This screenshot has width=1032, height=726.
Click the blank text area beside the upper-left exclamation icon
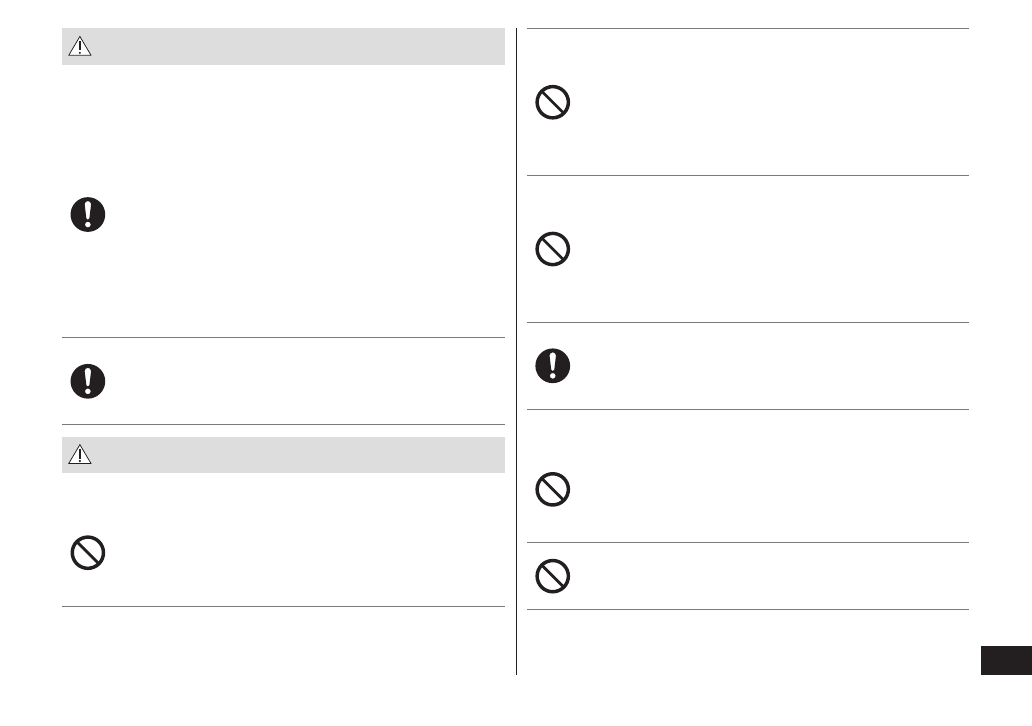point(300,215)
